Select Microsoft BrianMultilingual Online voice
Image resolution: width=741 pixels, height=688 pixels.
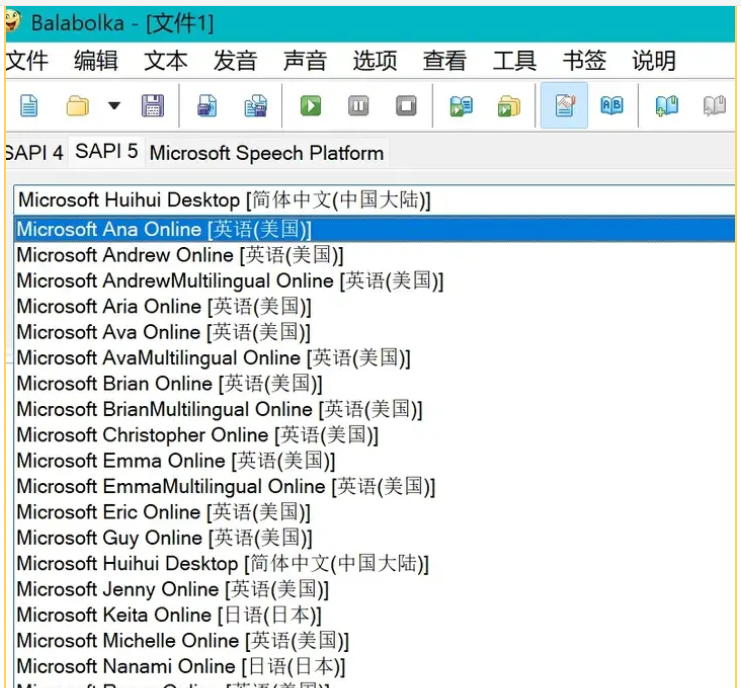374,409
